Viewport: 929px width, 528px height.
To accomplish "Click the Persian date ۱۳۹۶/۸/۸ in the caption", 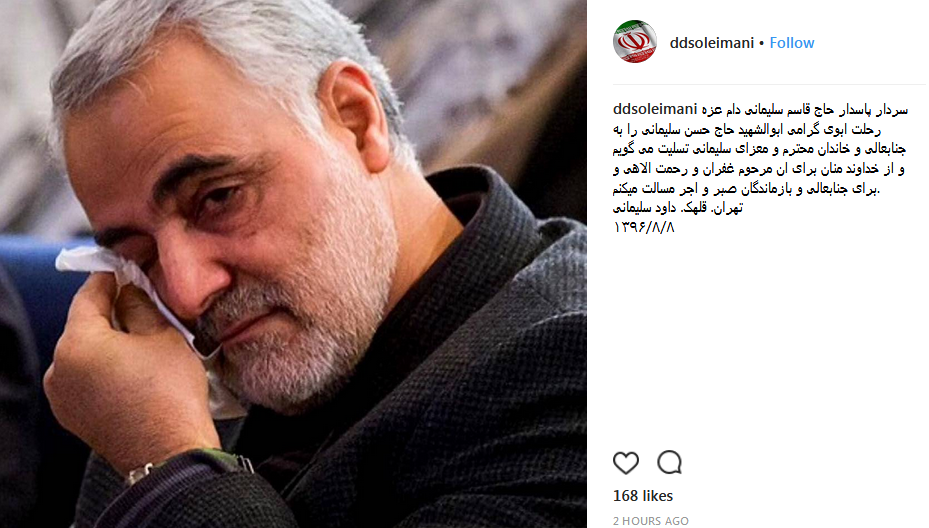I will [643, 227].
